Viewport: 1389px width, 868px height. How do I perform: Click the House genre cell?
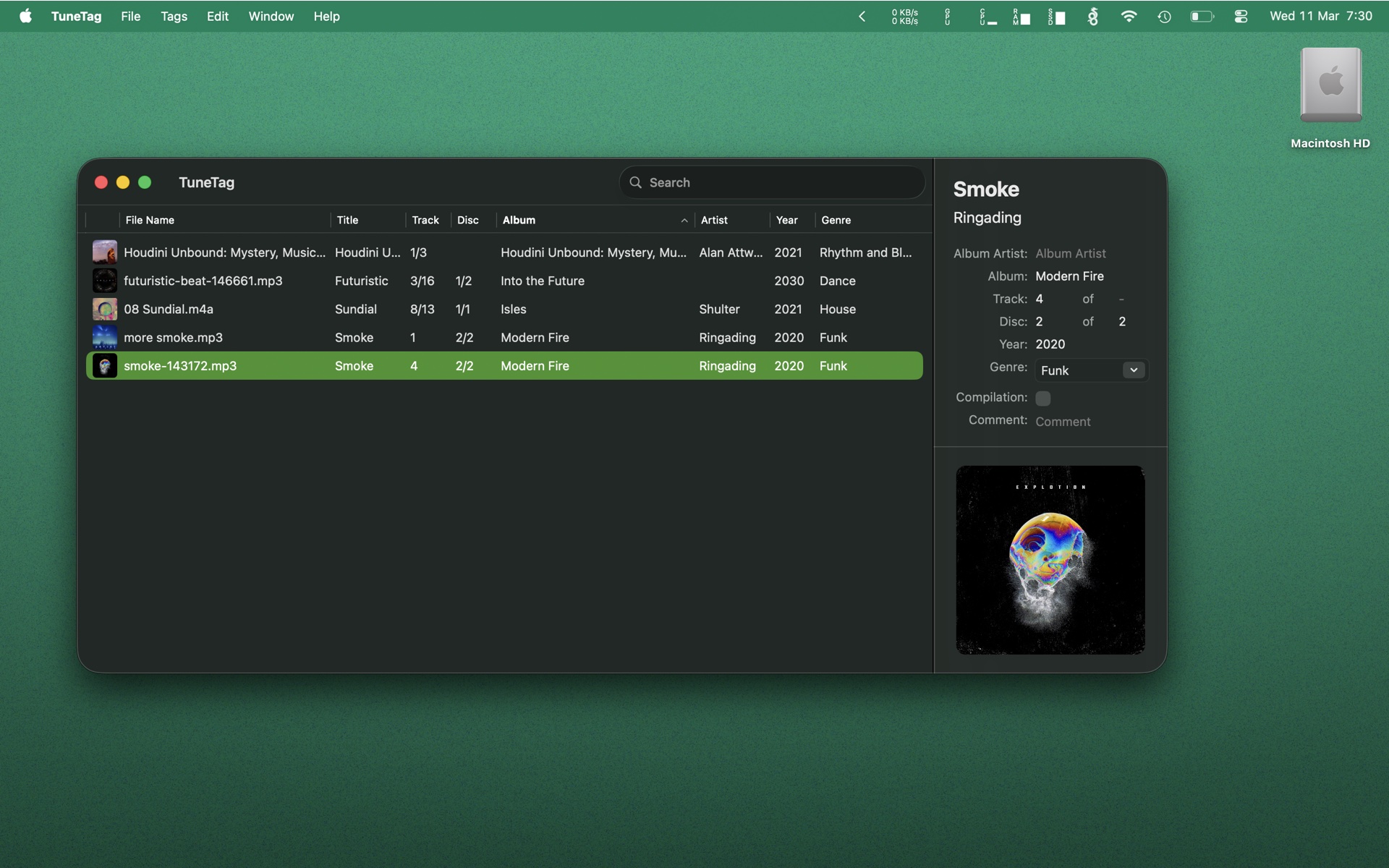[838, 309]
